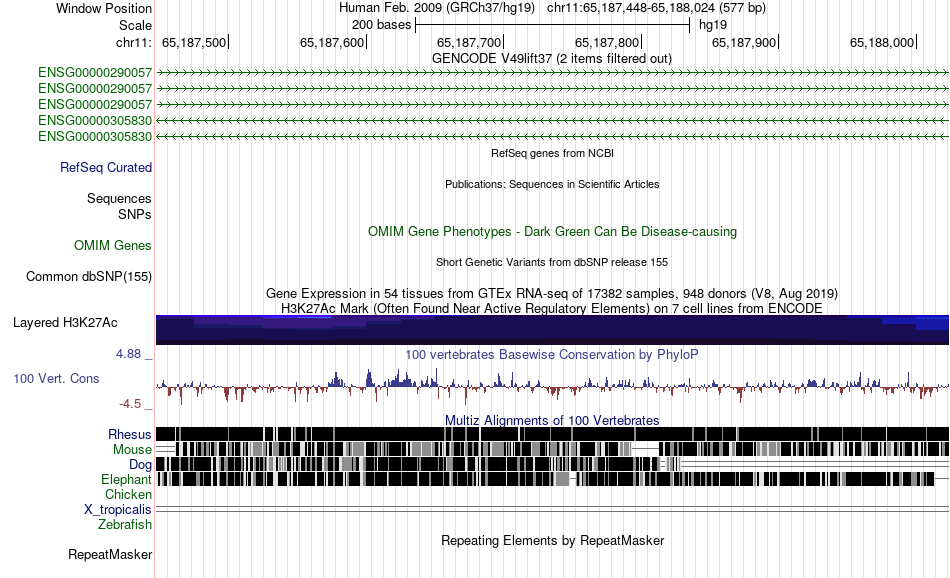This screenshot has height=578, width=950.
Task: Select the Rhesus alignment label
Action: [x=129, y=434]
